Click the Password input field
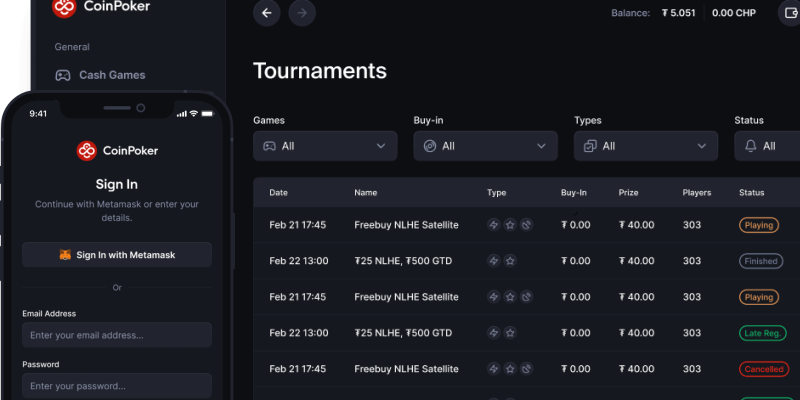 [x=117, y=385]
